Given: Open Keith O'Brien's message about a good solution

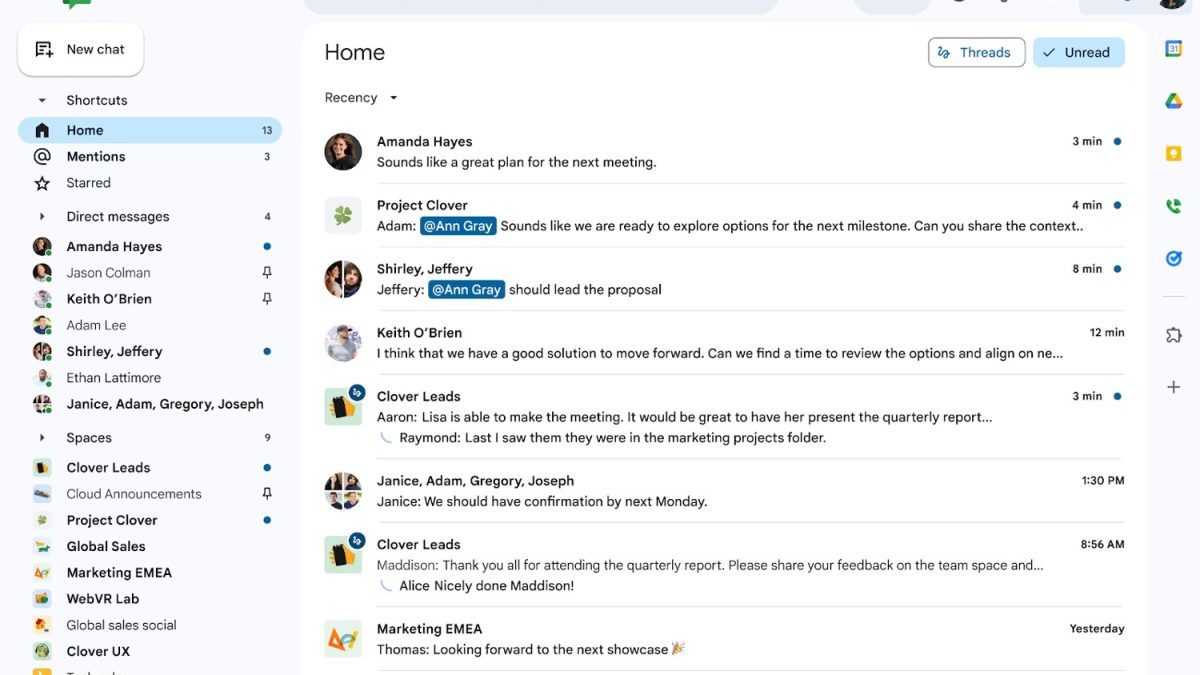Looking at the screenshot, I should pos(720,354).
